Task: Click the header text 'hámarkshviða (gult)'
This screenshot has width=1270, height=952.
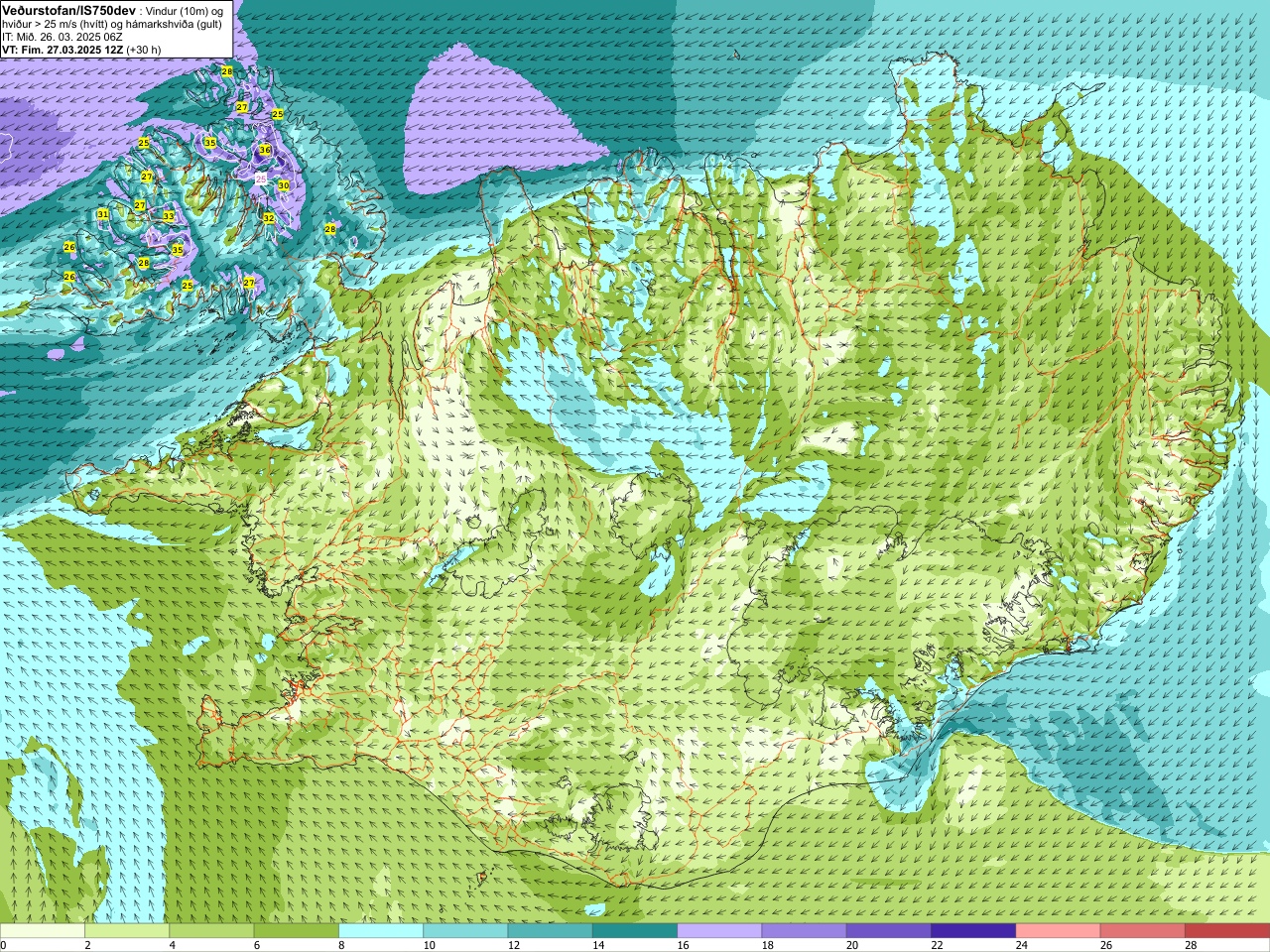Action: 173,24
